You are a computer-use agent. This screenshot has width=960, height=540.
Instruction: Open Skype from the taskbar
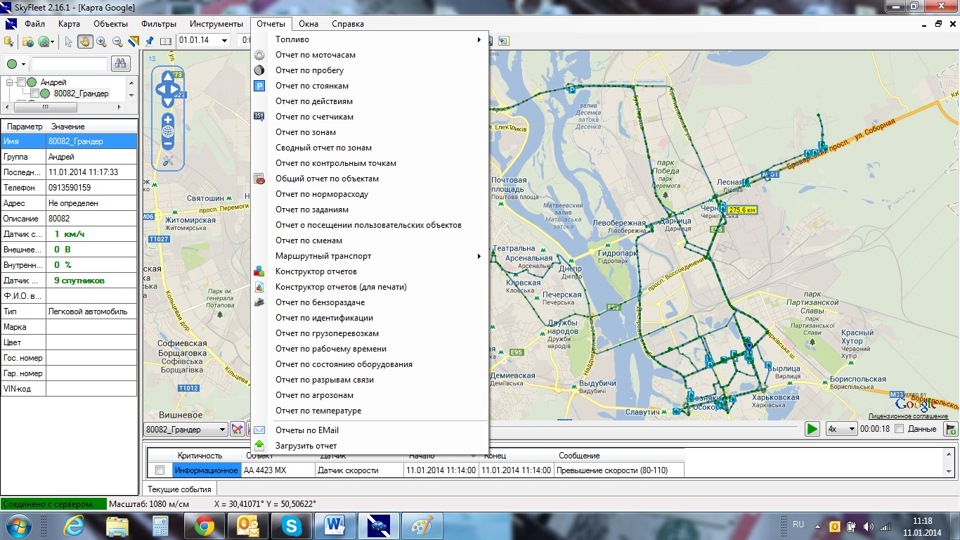pos(291,526)
